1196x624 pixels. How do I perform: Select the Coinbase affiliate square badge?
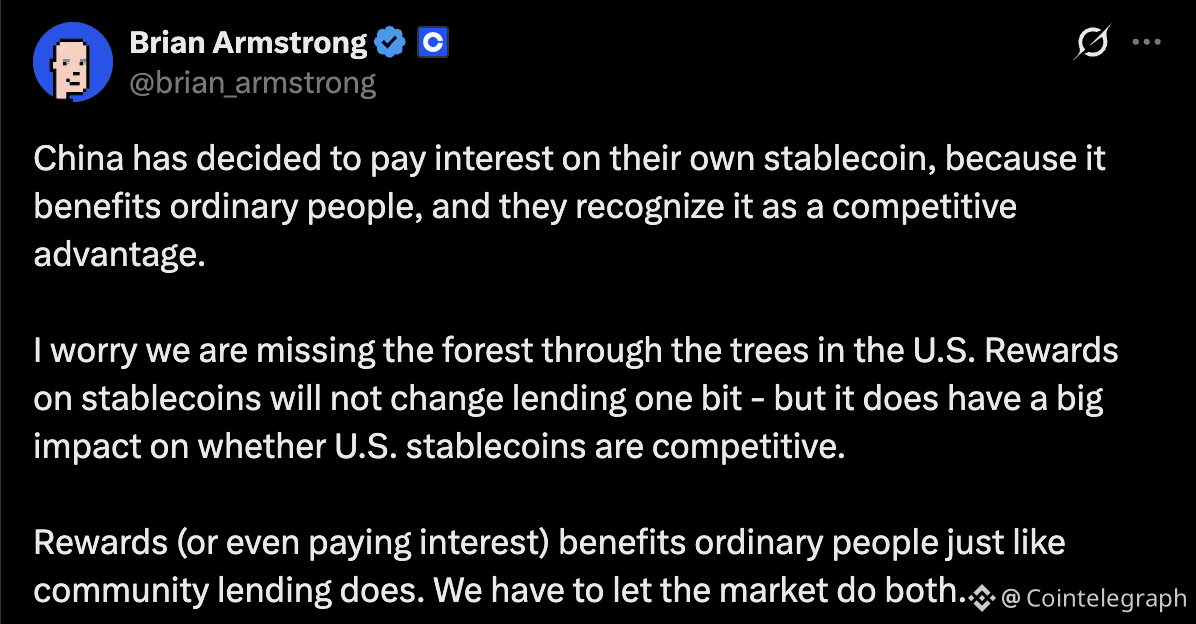432,42
